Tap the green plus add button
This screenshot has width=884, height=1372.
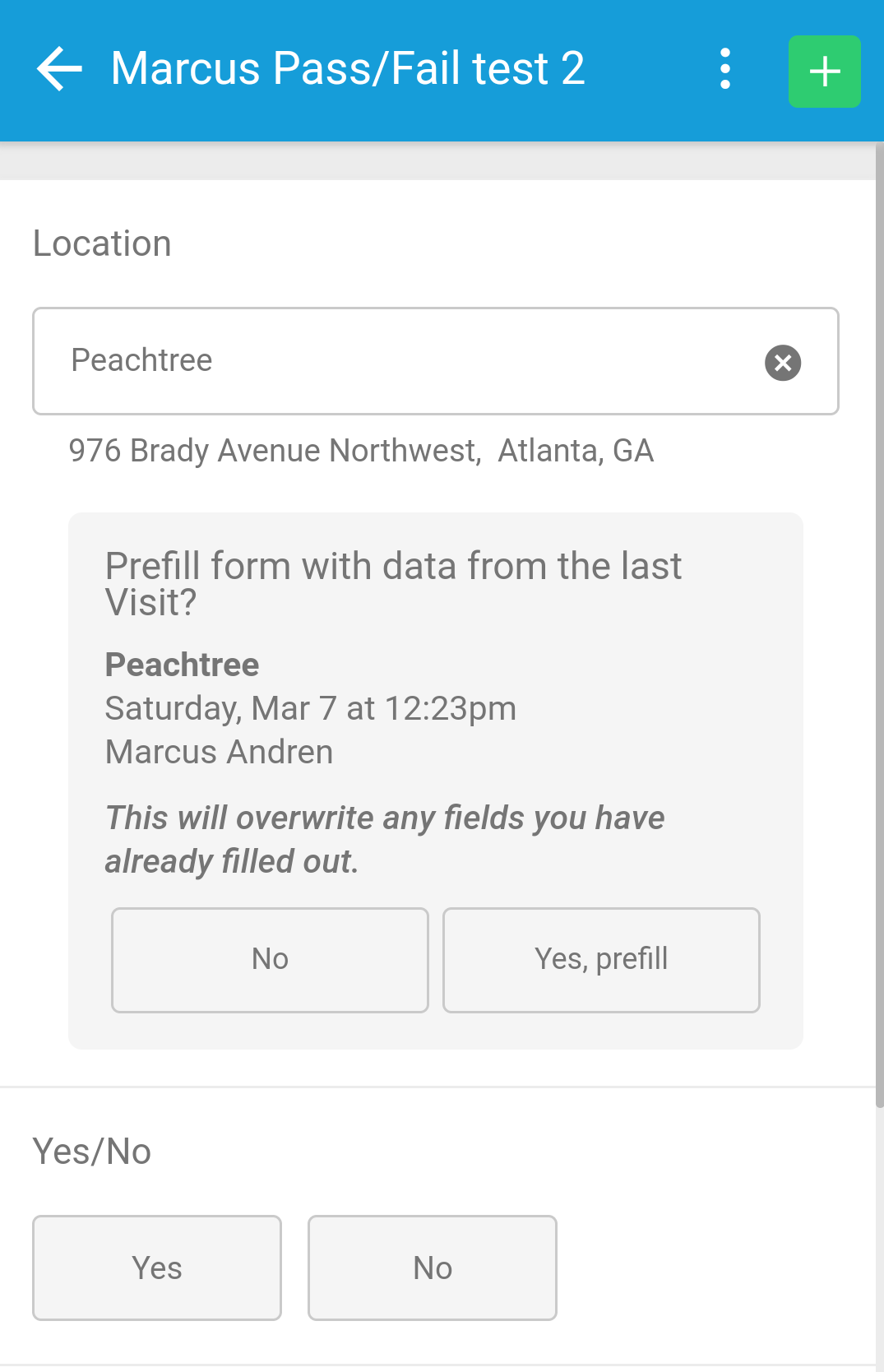pos(824,72)
